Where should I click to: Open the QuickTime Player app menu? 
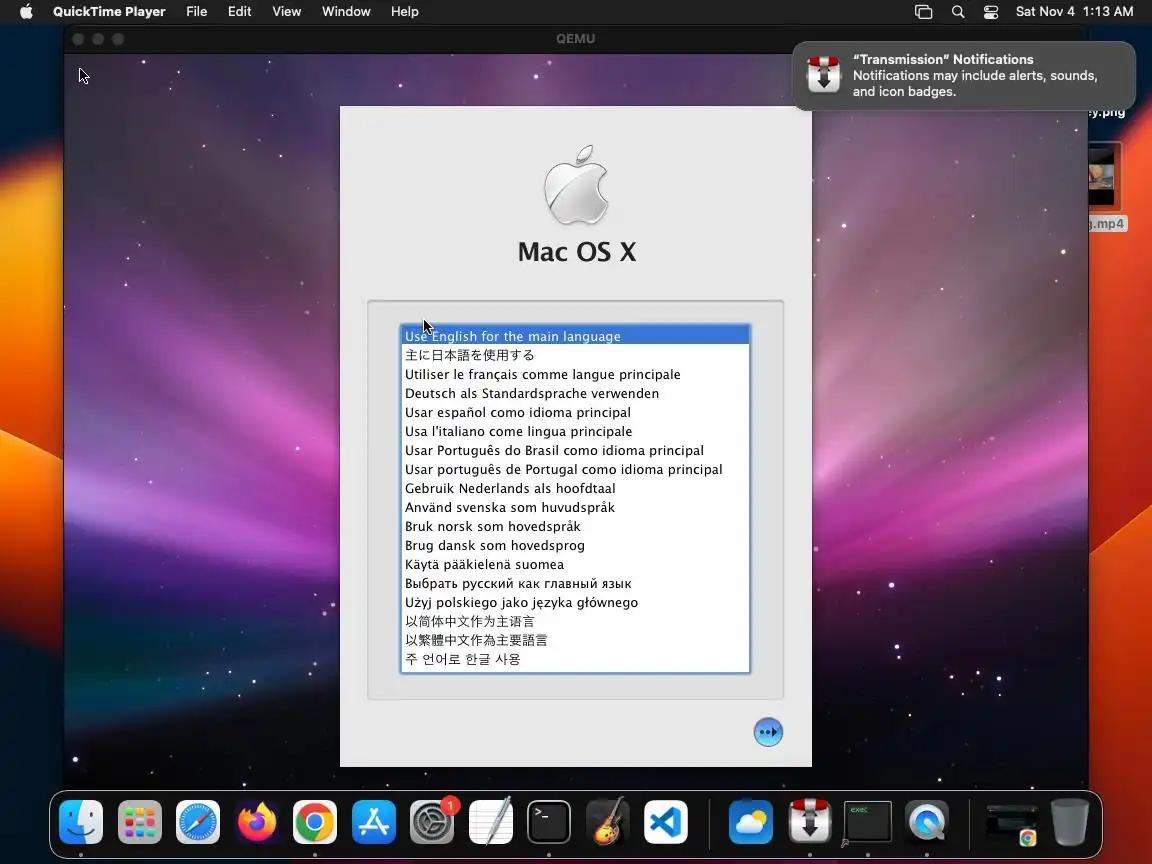109,12
